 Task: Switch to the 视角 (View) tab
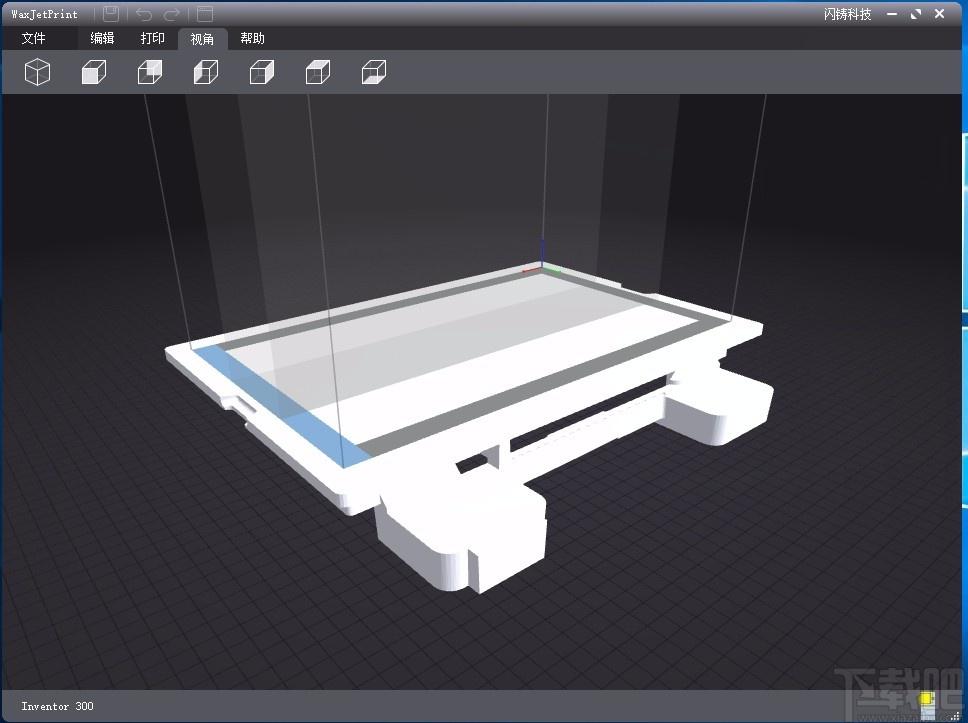tap(202, 39)
